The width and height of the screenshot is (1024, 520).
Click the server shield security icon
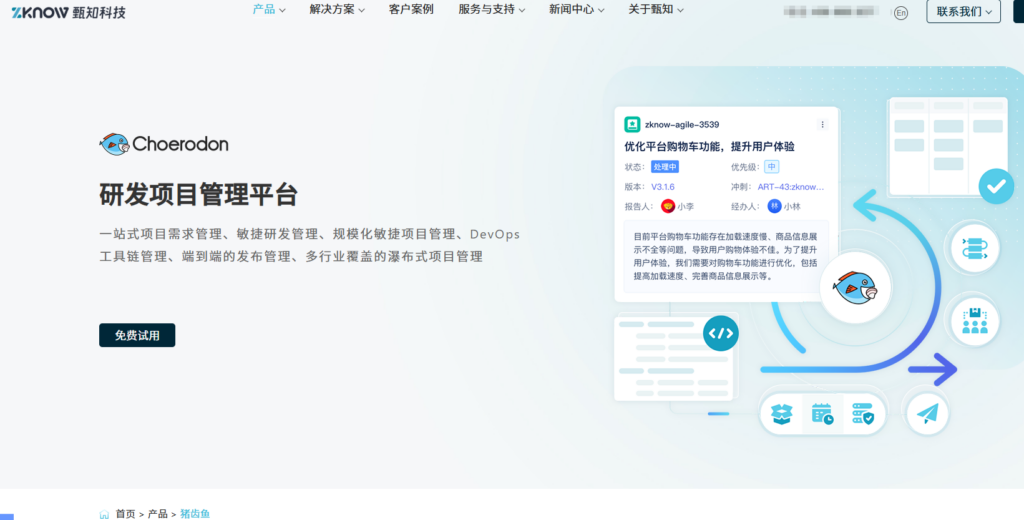[863, 414]
